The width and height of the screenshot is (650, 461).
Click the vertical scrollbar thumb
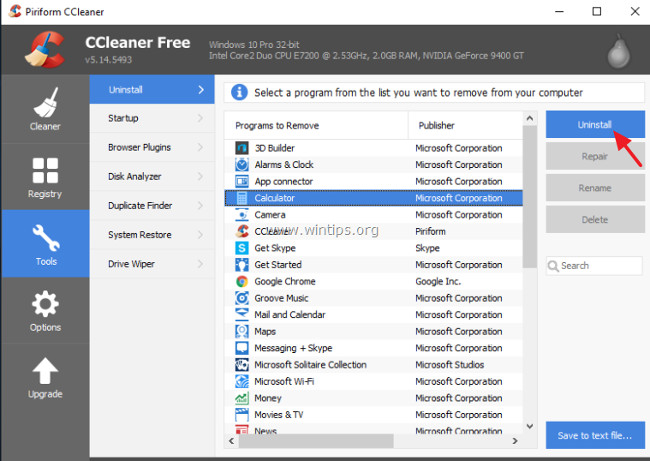click(529, 197)
